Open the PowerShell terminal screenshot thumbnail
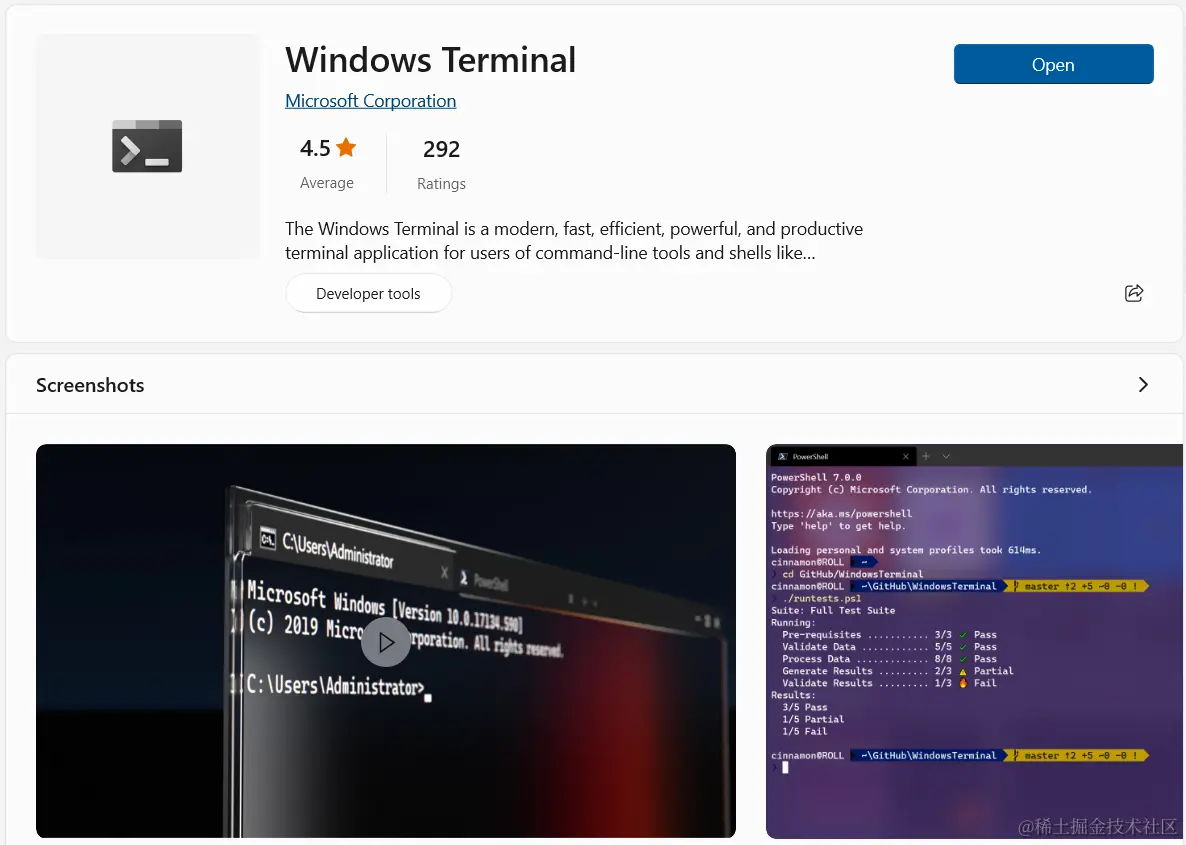1186x845 pixels. pos(974,641)
